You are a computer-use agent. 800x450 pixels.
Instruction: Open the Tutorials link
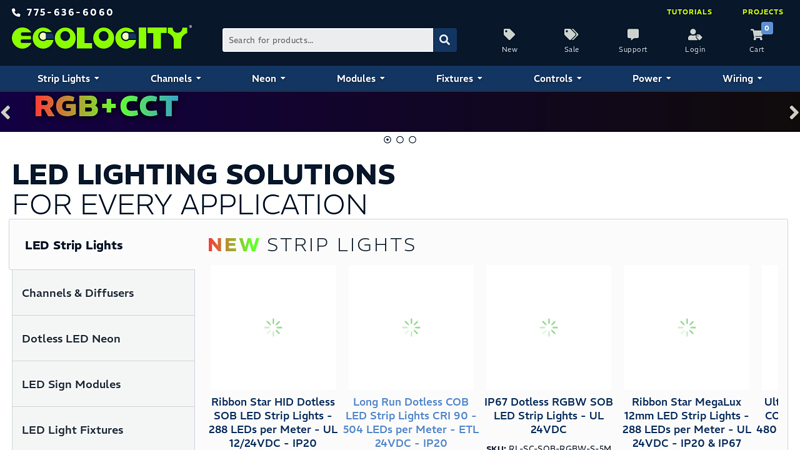click(x=689, y=12)
